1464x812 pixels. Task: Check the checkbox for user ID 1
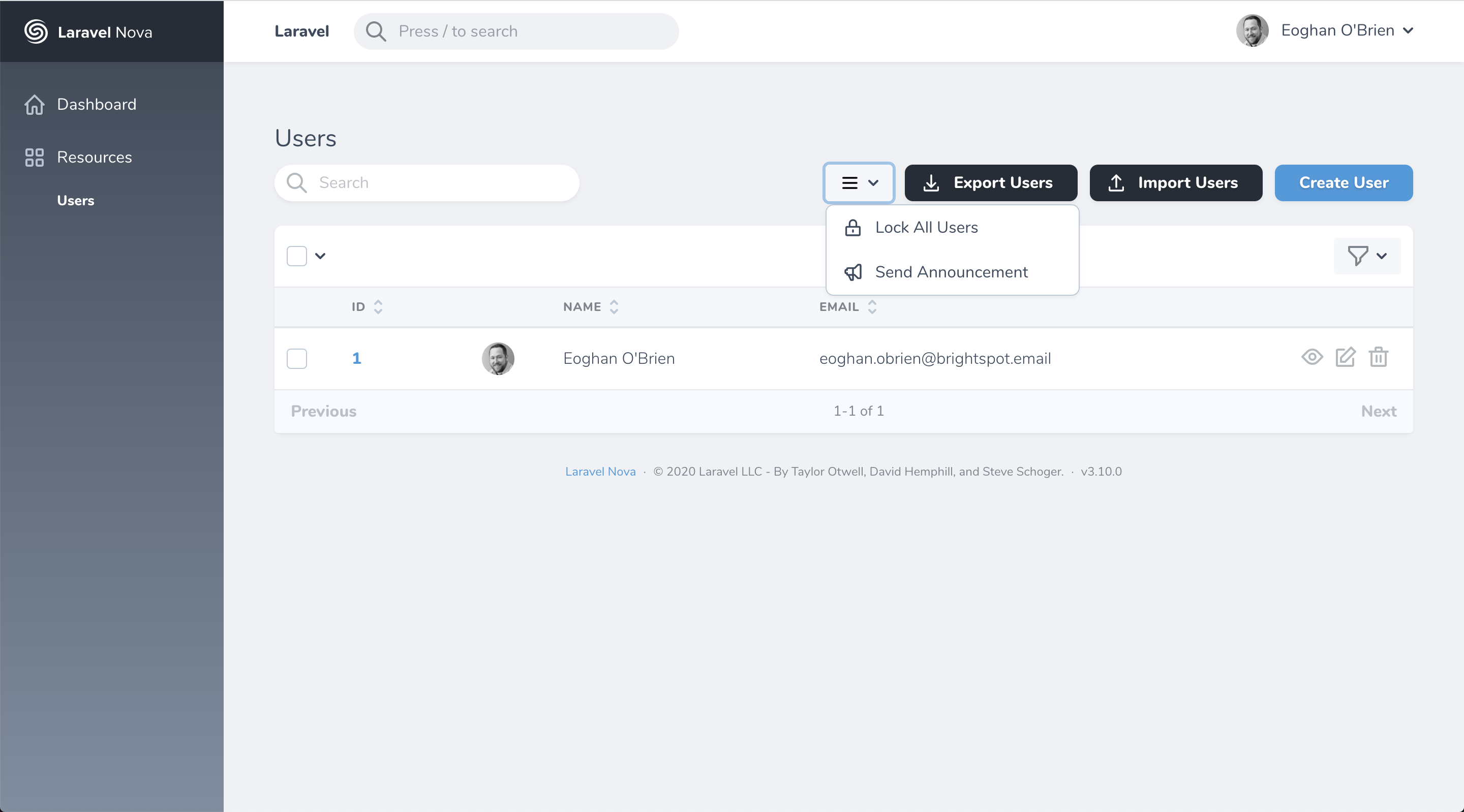coord(297,359)
